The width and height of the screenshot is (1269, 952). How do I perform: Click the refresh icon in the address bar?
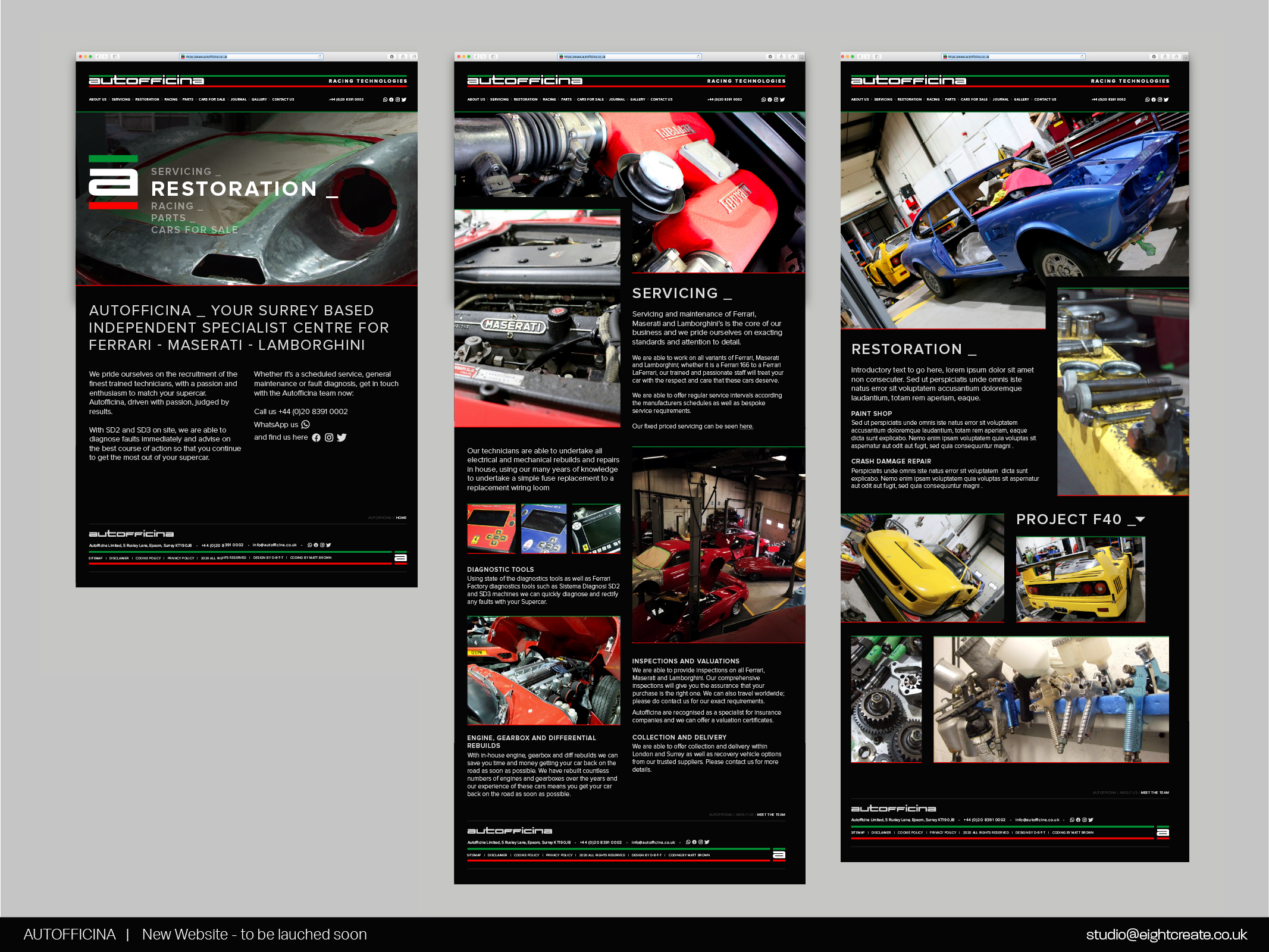tap(320, 57)
